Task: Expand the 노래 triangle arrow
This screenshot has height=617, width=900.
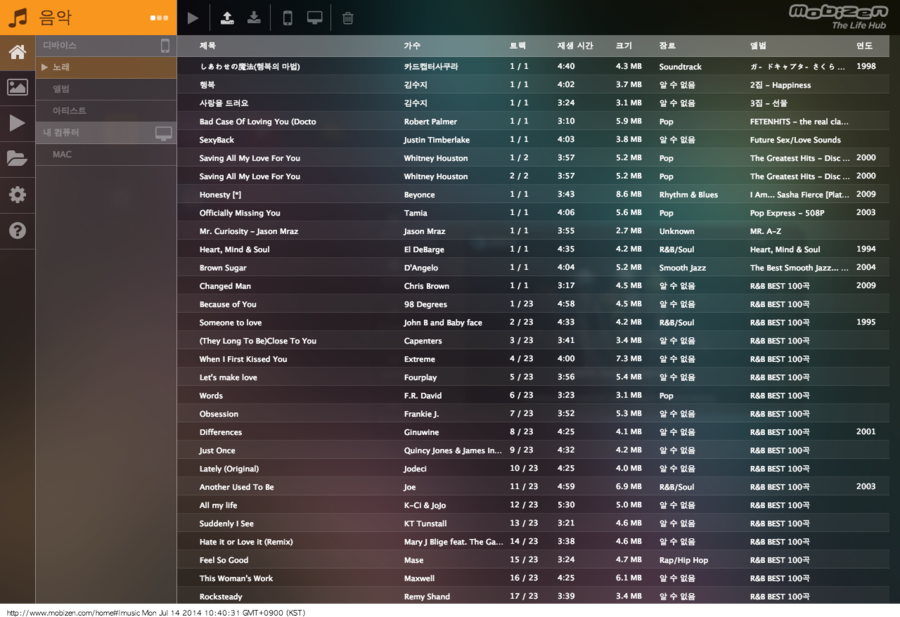Action: click(x=44, y=67)
